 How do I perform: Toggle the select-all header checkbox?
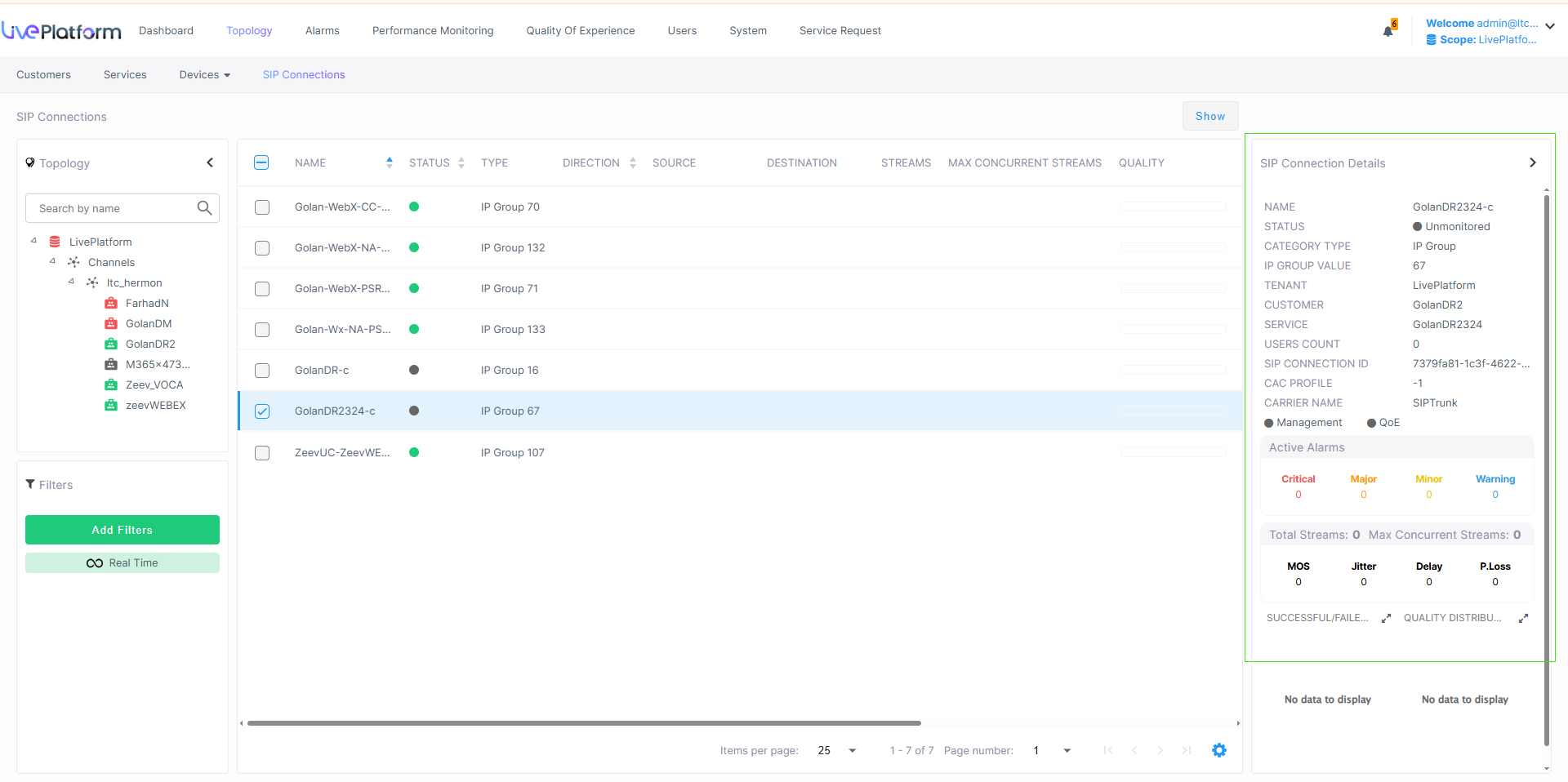pyautogui.click(x=261, y=162)
